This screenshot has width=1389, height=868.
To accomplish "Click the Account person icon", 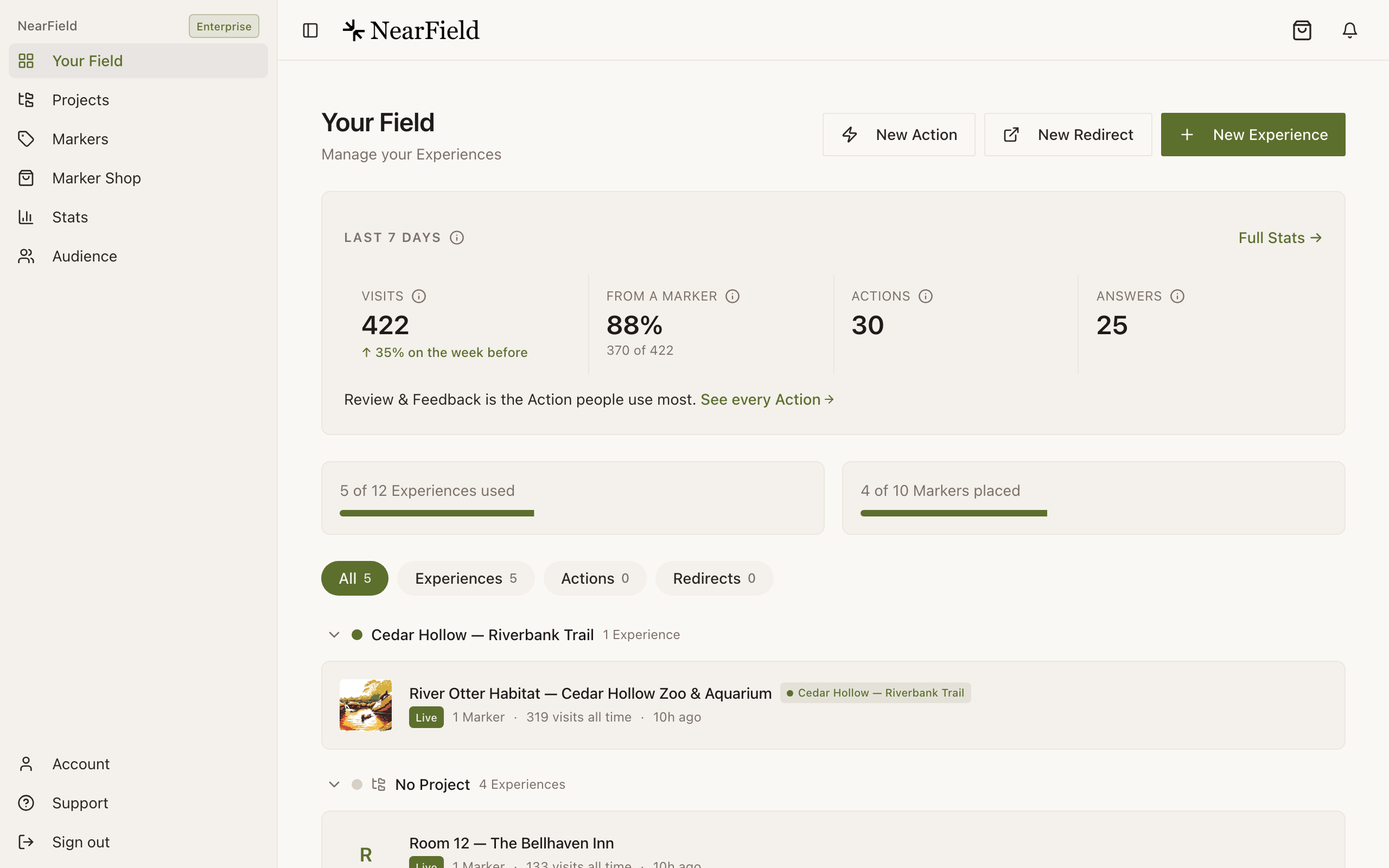I will coord(26,763).
